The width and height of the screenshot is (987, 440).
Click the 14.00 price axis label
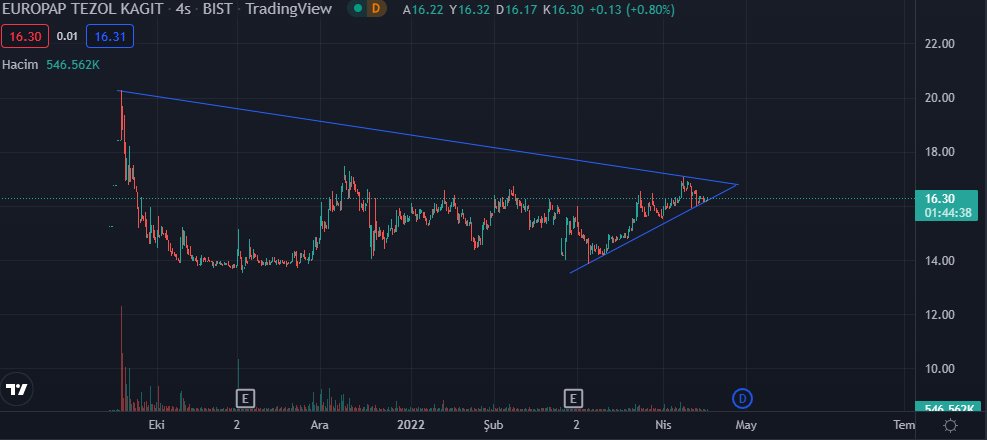coord(940,261)
